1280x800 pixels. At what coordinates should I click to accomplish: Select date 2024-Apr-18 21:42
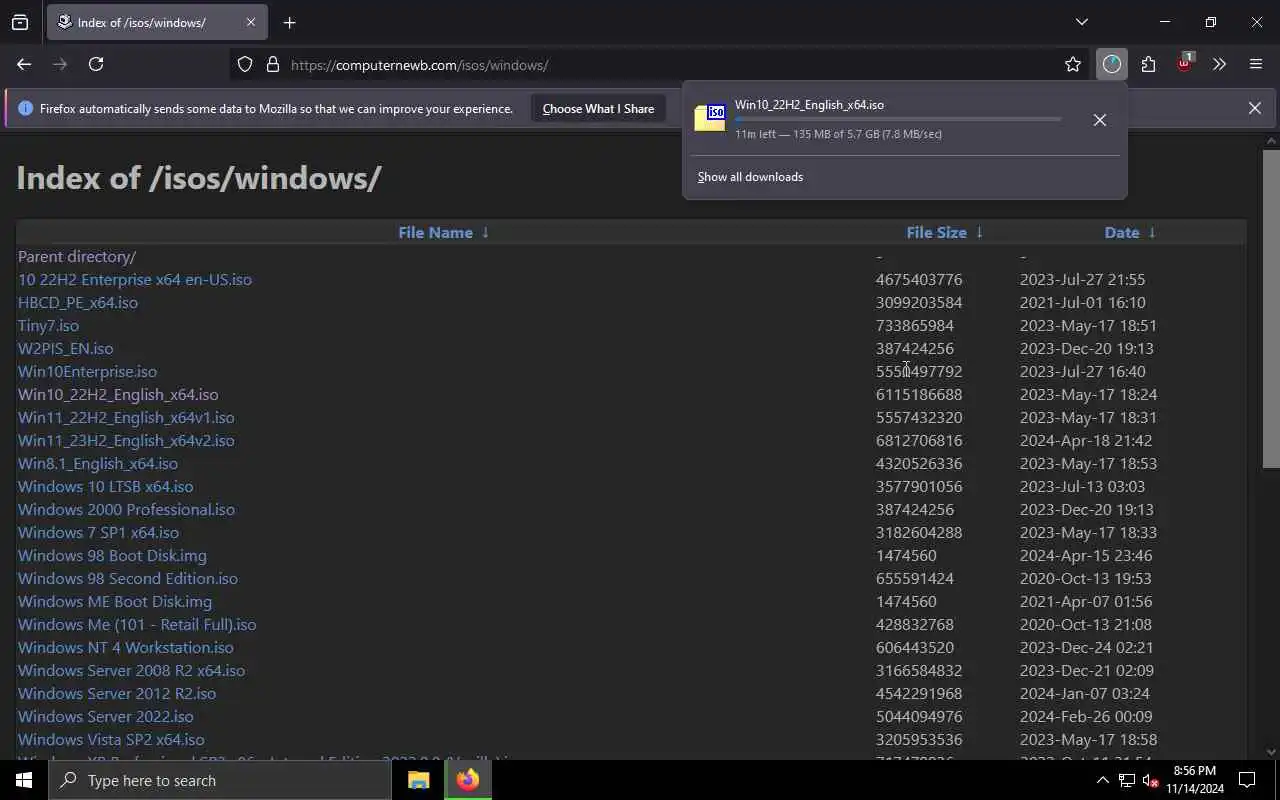pos(1086,441)
